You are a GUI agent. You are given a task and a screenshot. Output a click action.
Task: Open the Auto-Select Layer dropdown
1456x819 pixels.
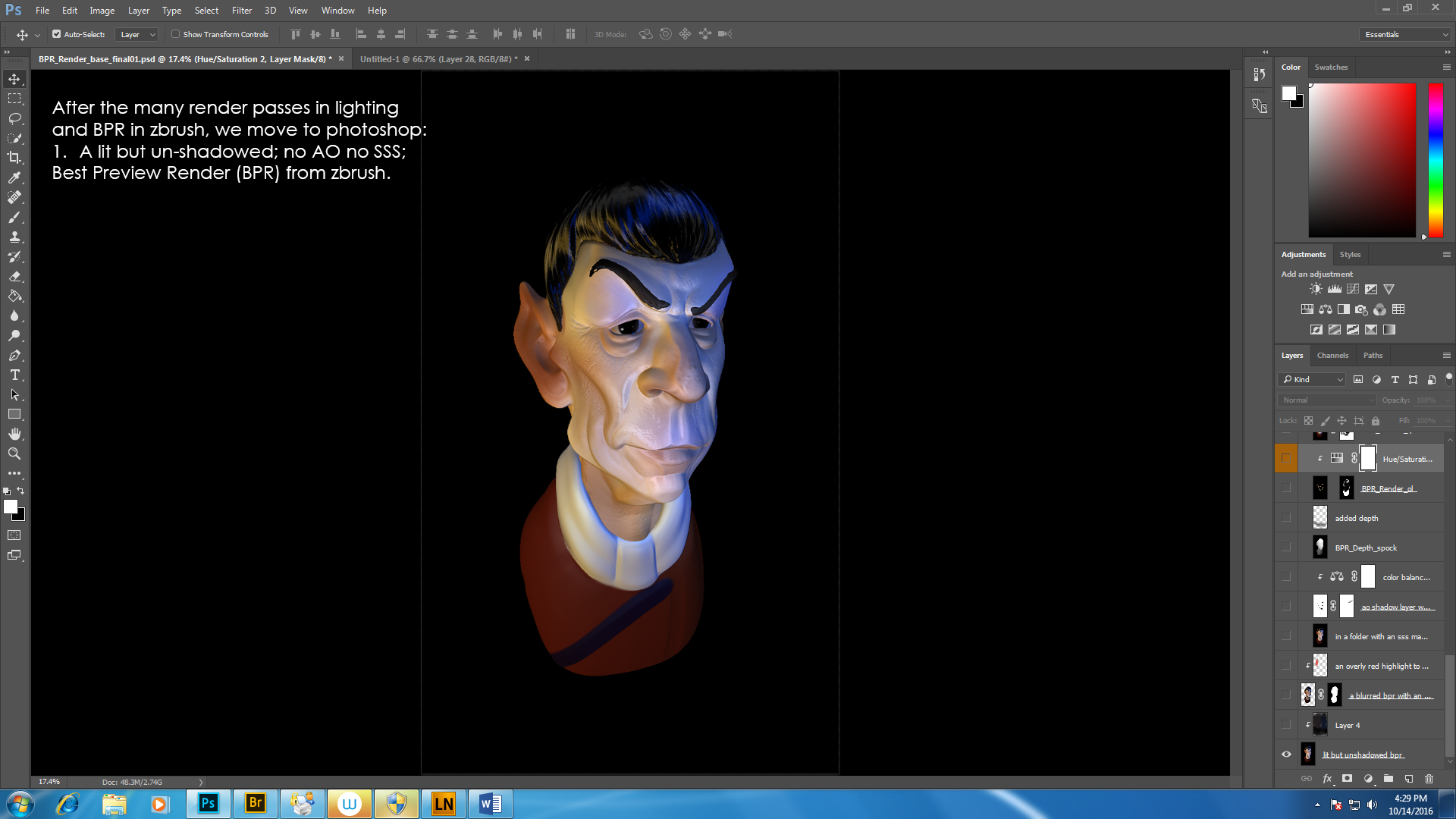(137, 34)
